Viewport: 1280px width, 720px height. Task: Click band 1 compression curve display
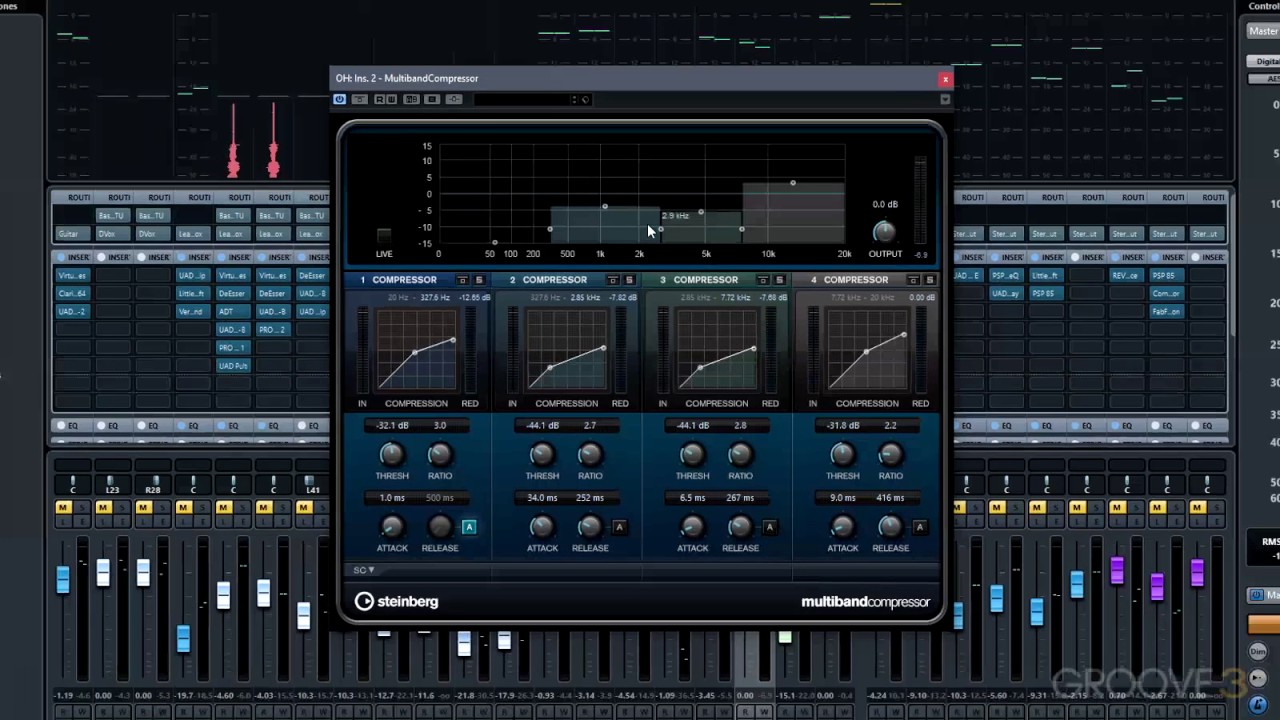(416, 350)
